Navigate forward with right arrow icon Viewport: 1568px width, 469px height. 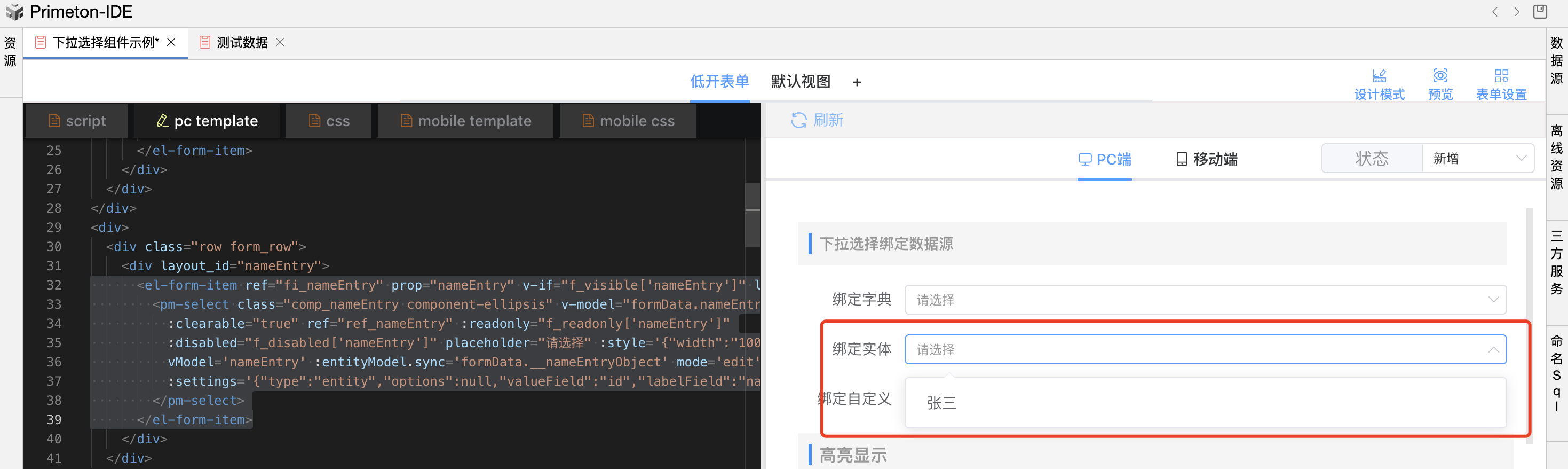(x=1517, y=12)
